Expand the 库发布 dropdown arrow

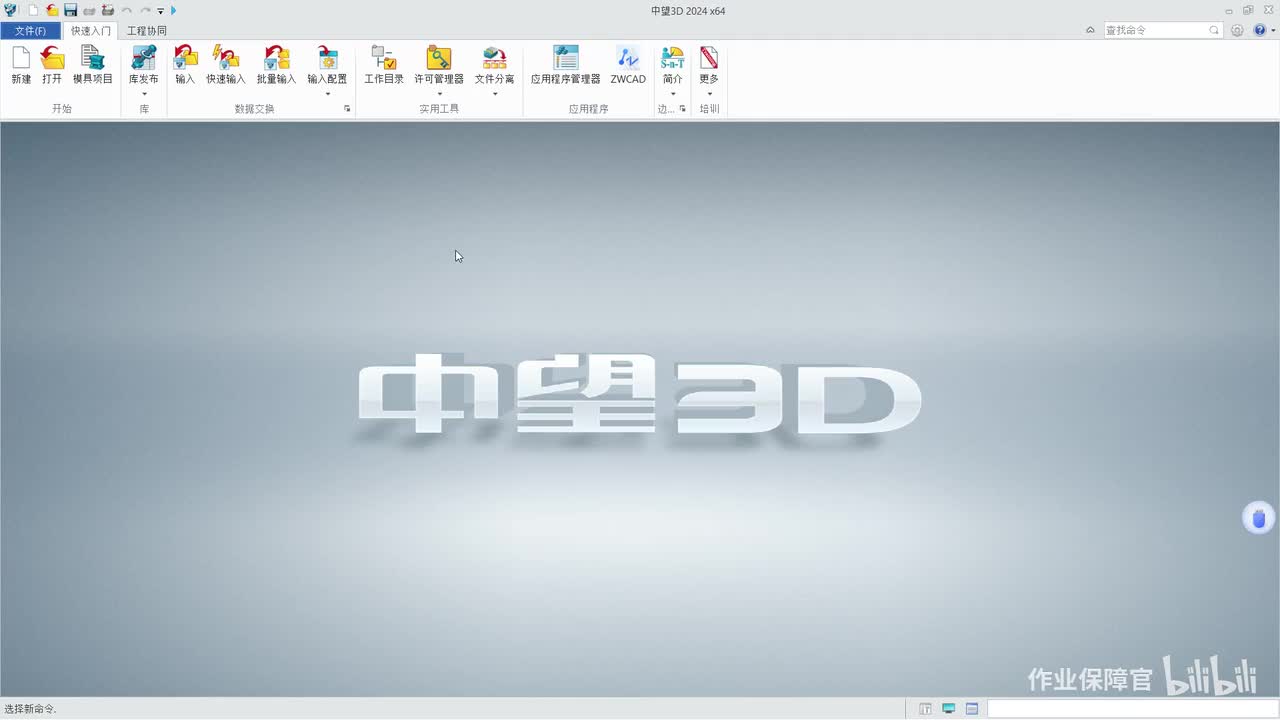point(144,94)
